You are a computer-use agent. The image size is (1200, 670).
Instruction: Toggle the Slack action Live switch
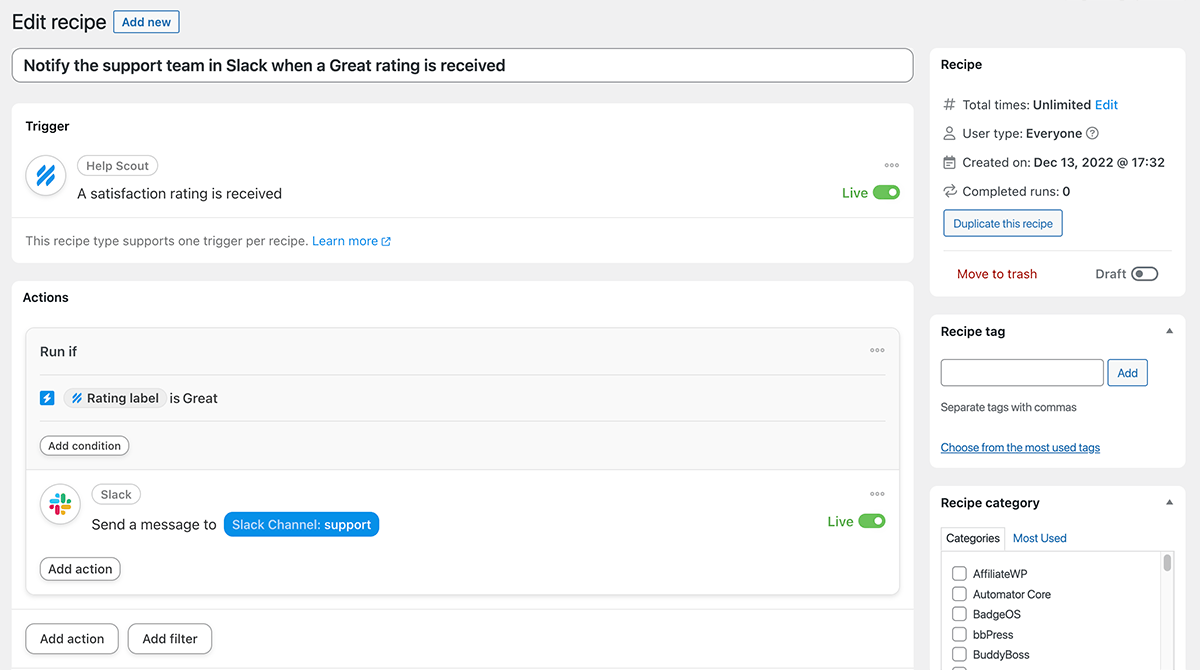[872, 521]
